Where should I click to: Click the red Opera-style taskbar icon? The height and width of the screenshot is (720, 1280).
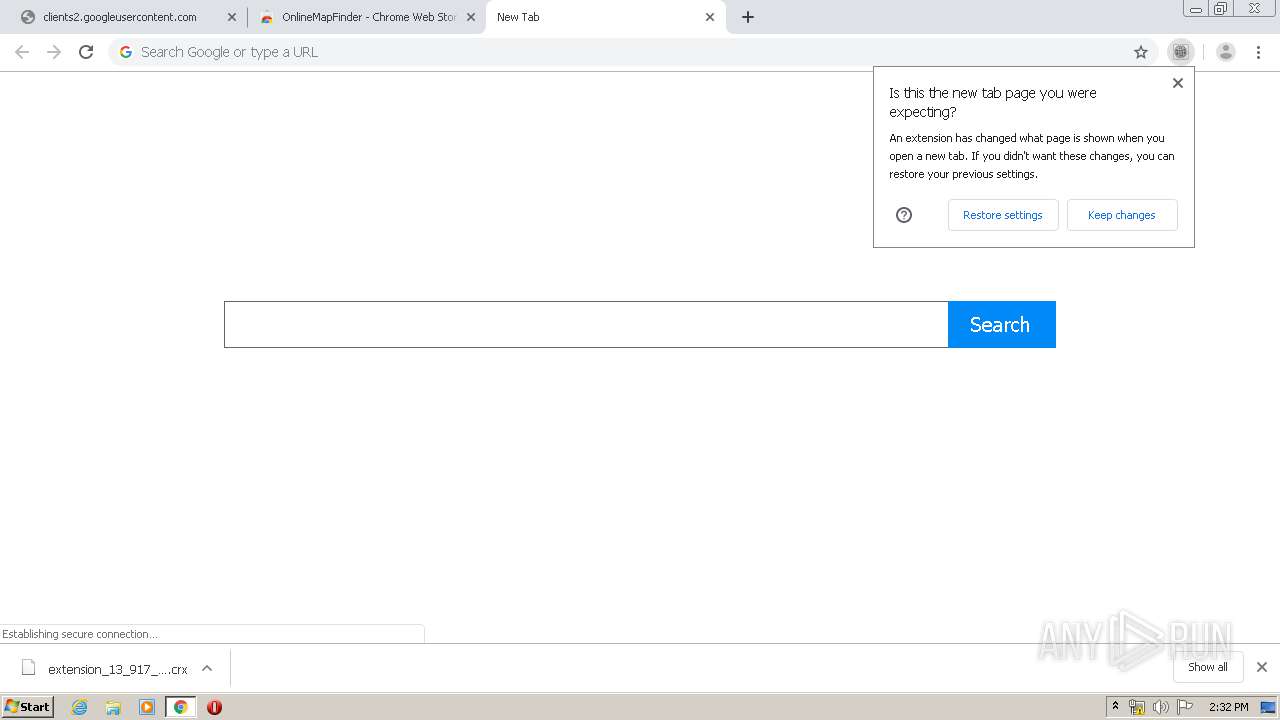(214, 707)
